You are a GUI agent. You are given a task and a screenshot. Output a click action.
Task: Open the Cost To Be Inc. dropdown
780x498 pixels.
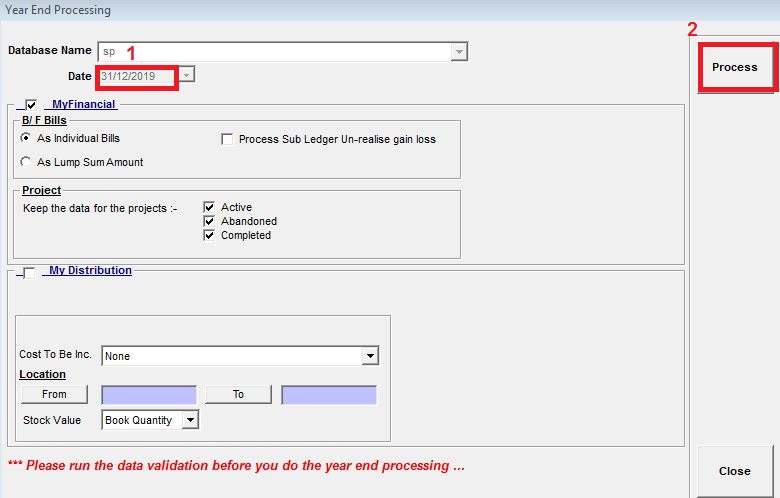click(x=370, y=356)
